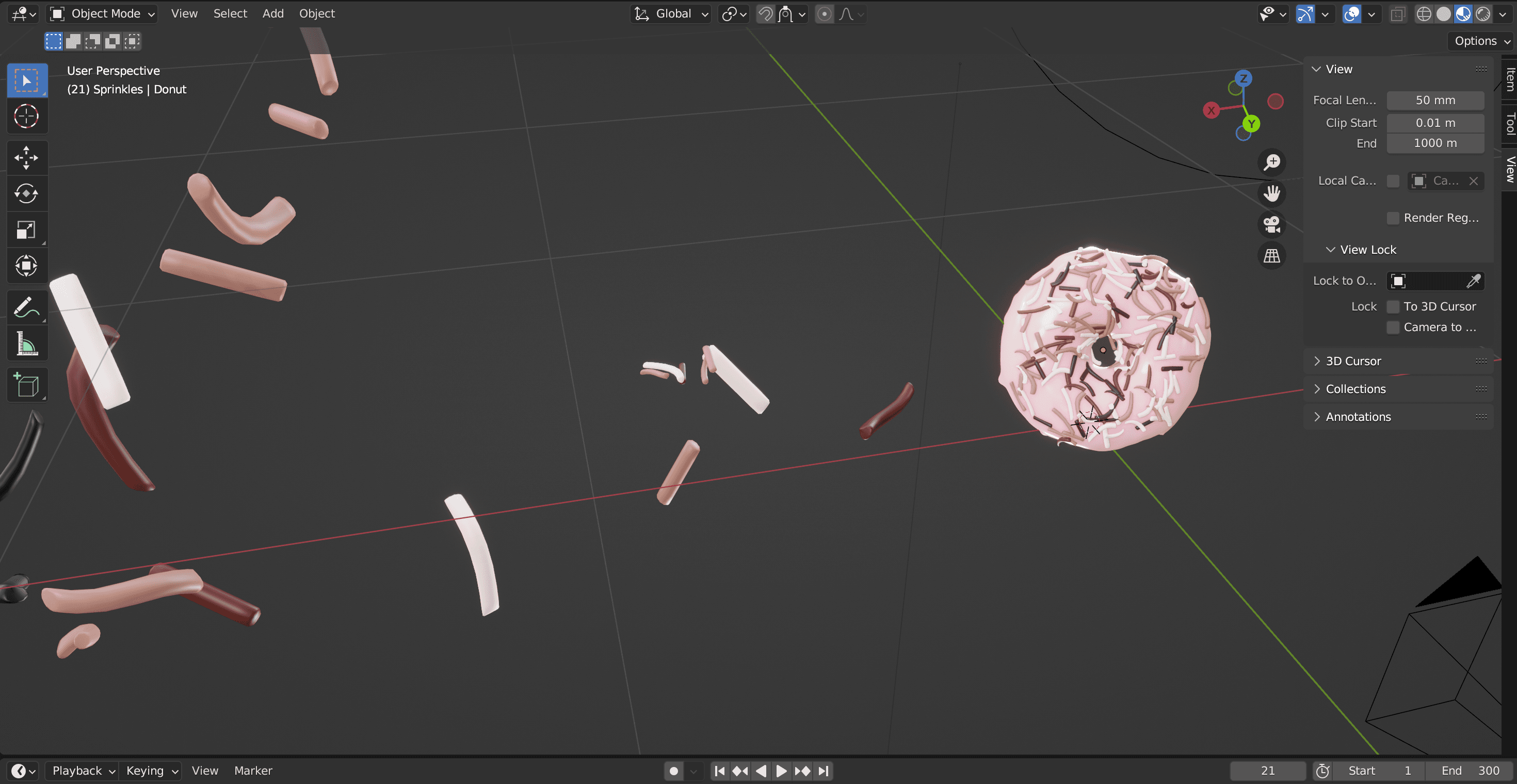The width and height of the screenshot is (1517, 784).
Task: Select the Cursor tool in toolbar
Action: tap(26, 116)
